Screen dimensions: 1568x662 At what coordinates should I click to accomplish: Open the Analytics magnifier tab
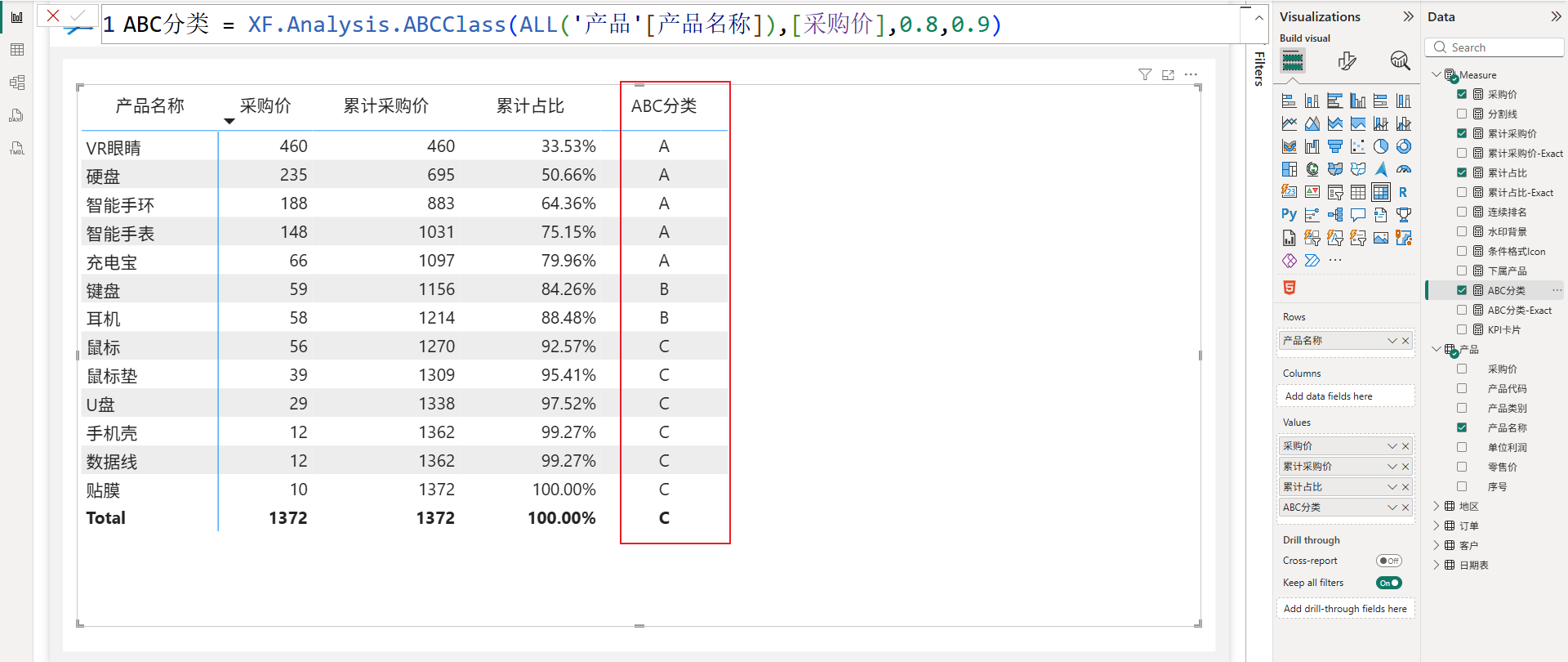tap(1400, 60)
